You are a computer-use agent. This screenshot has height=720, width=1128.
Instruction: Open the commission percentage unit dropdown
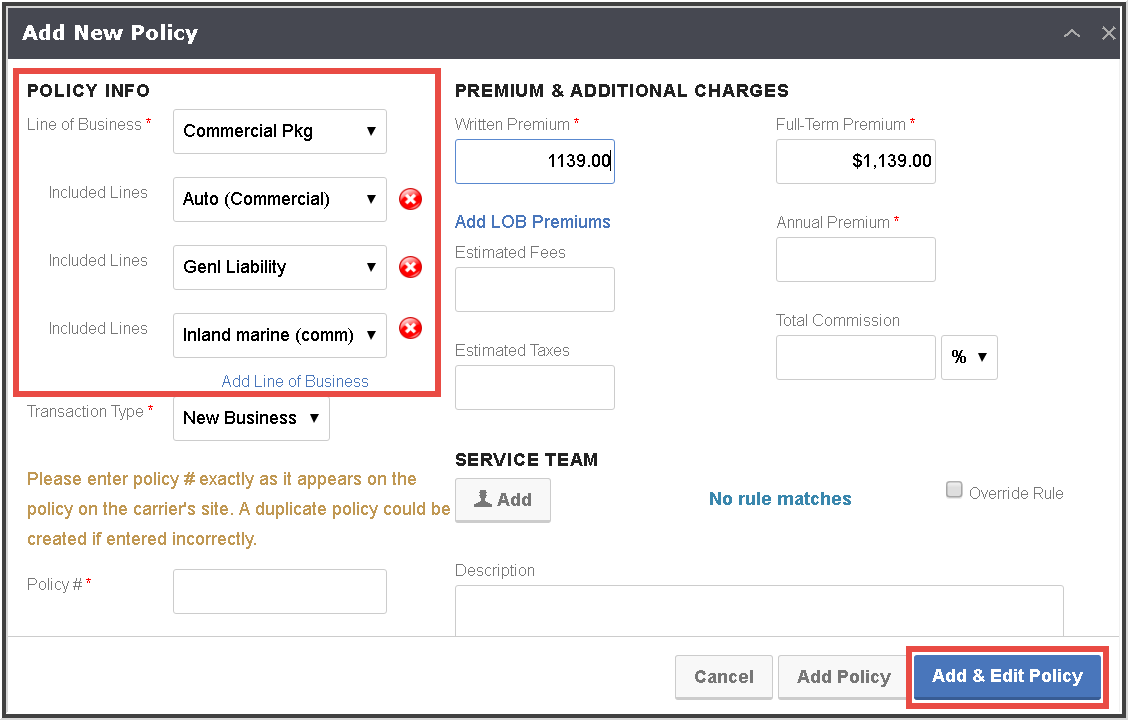tap(969, 357)
